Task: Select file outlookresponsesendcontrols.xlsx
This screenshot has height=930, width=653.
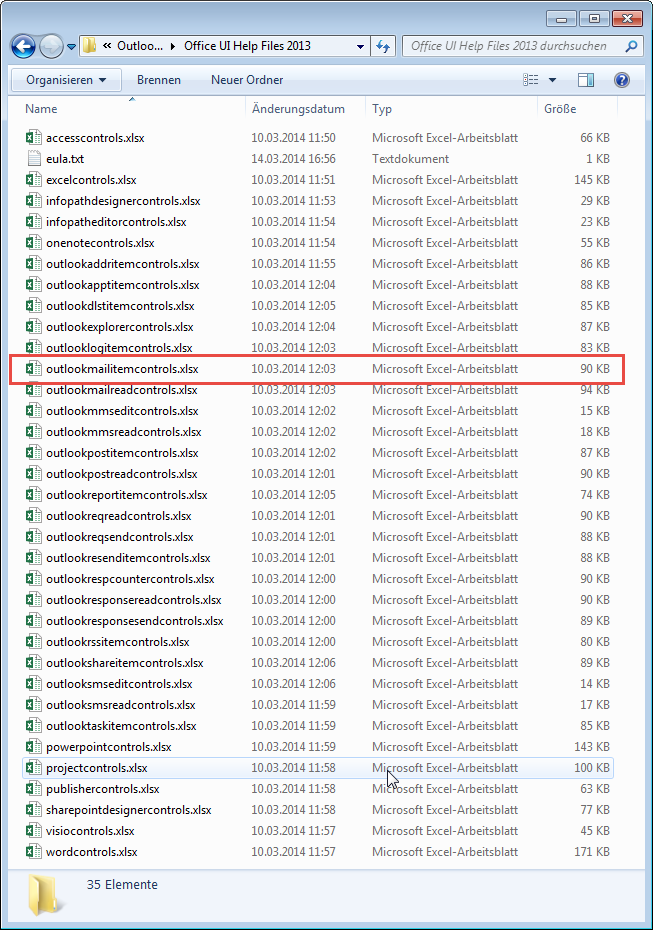Action: point(135,621)
